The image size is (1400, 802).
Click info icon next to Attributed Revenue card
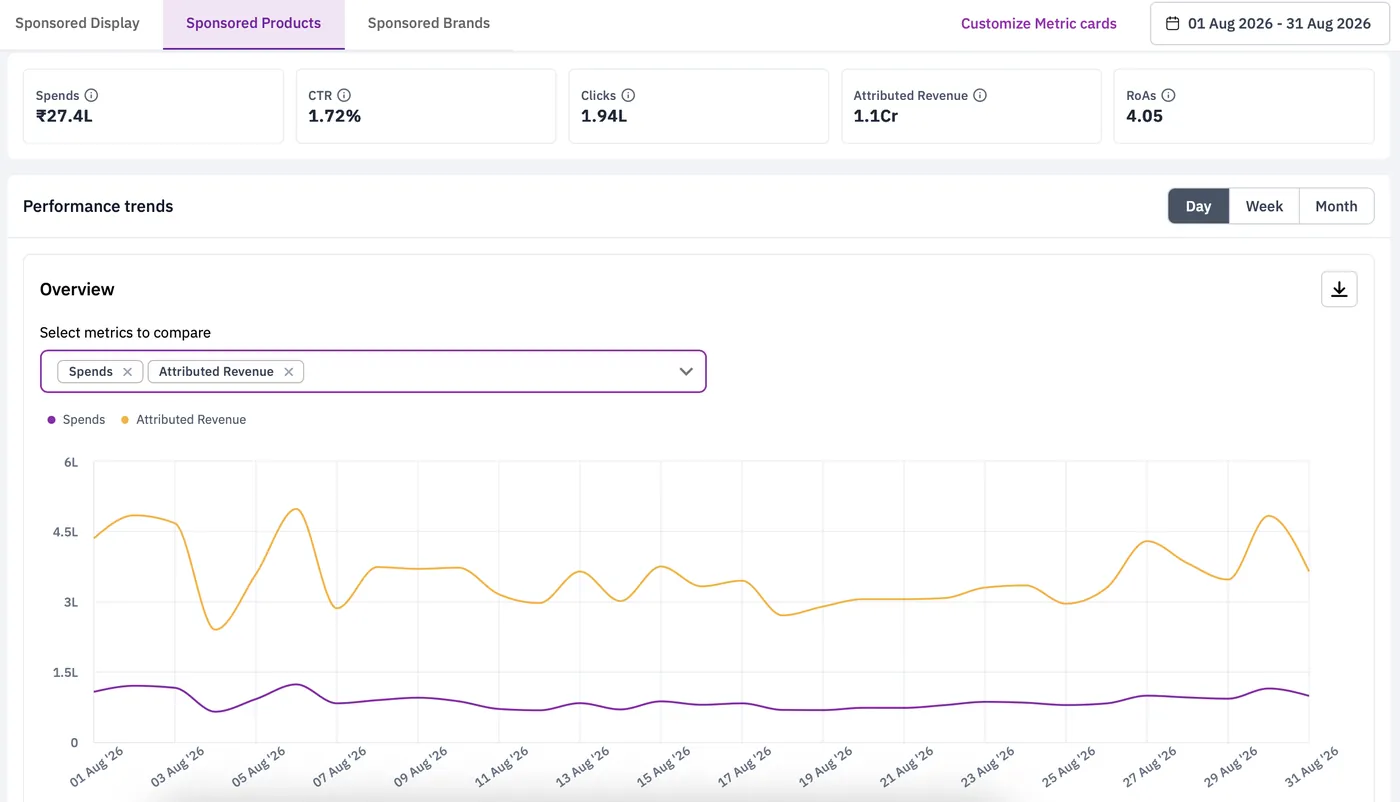point(980,95)
